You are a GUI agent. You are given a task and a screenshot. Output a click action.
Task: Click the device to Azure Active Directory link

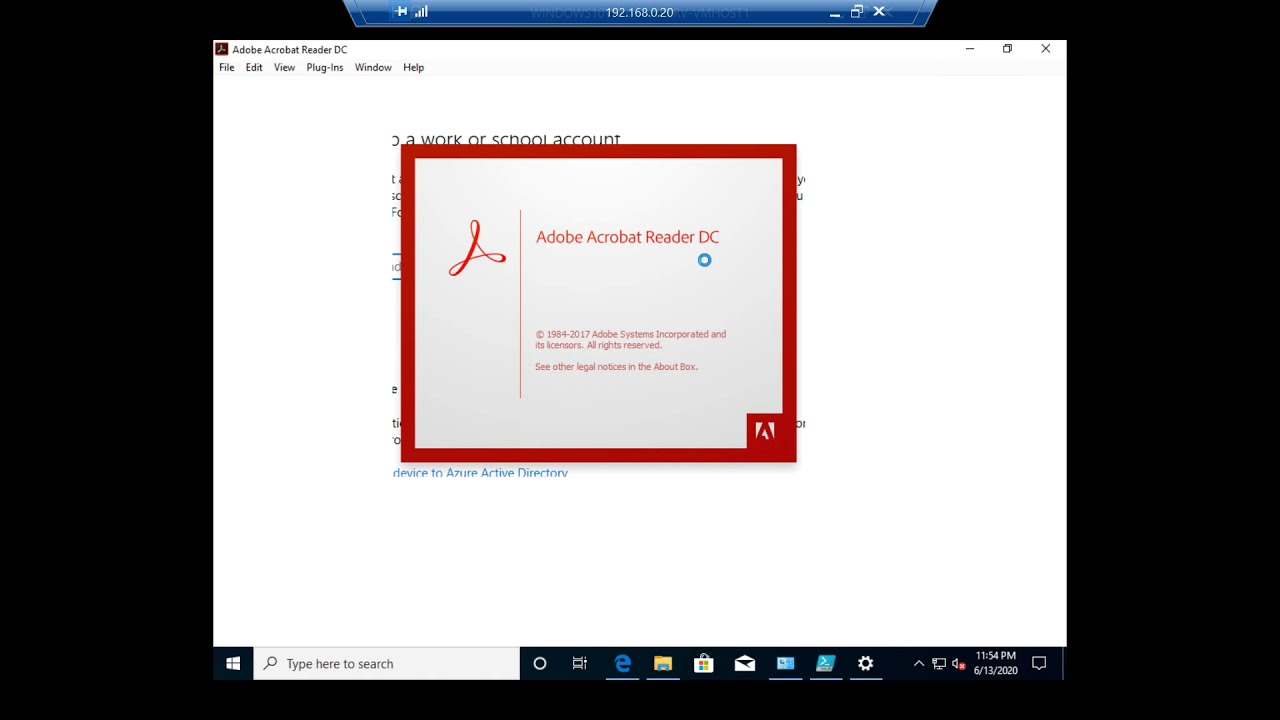[480, 473]
